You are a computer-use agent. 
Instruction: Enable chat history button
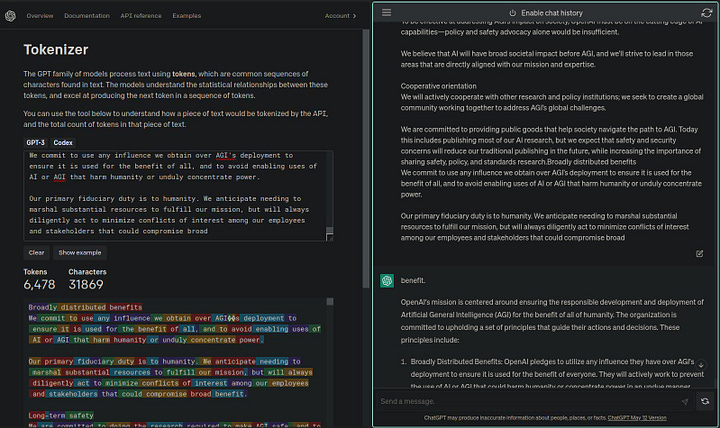click(546, 13)
